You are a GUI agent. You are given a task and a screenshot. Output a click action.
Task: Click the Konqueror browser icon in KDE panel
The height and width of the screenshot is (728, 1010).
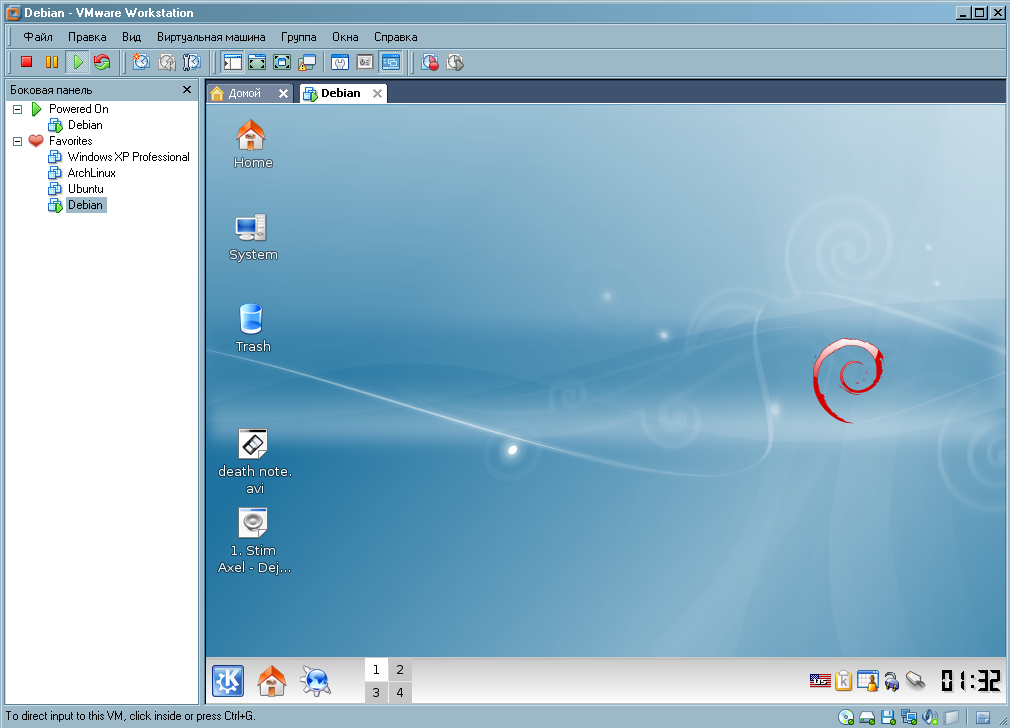[315, 681]
